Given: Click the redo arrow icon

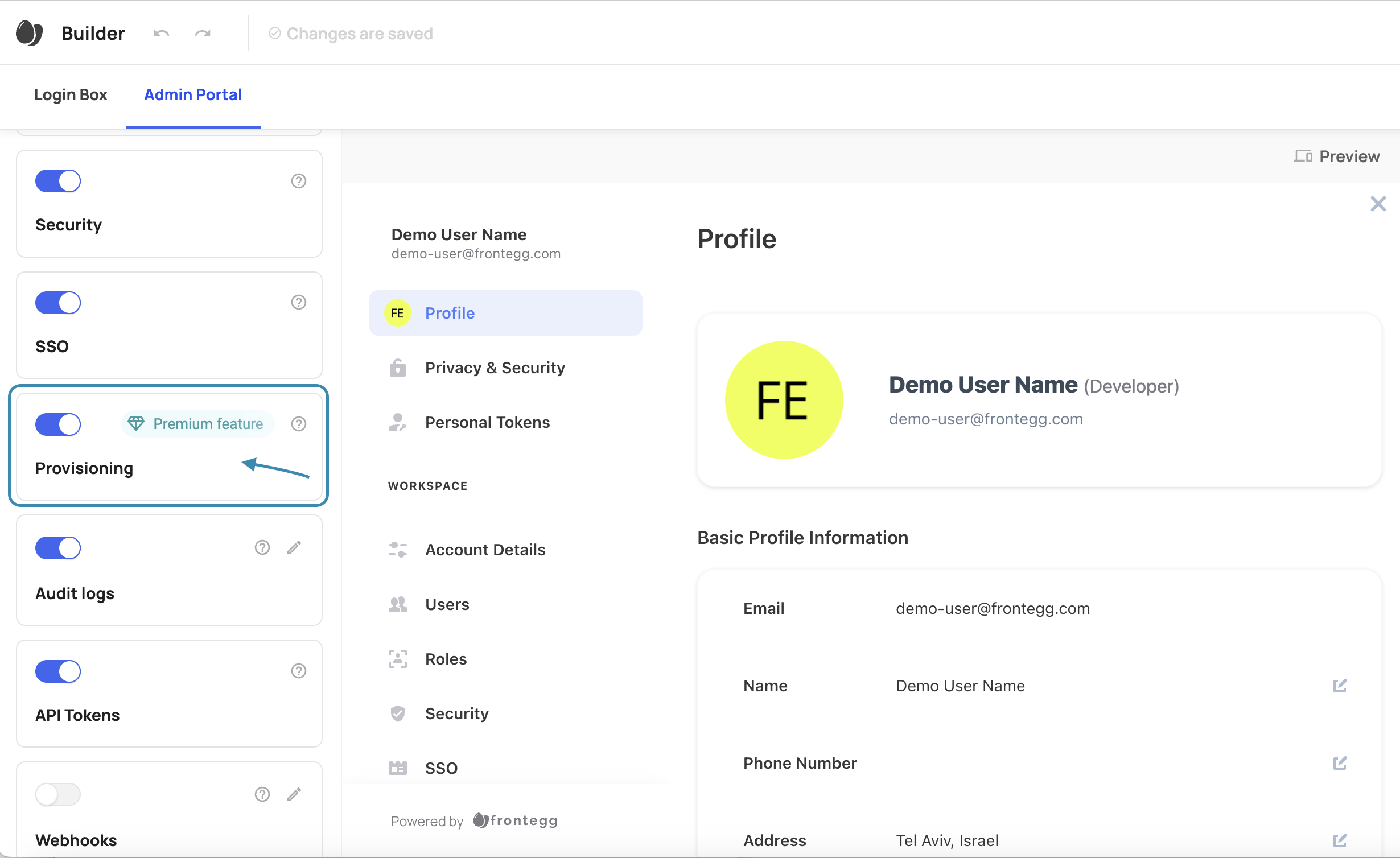Looking at the screenshot, I should [203, 34].
